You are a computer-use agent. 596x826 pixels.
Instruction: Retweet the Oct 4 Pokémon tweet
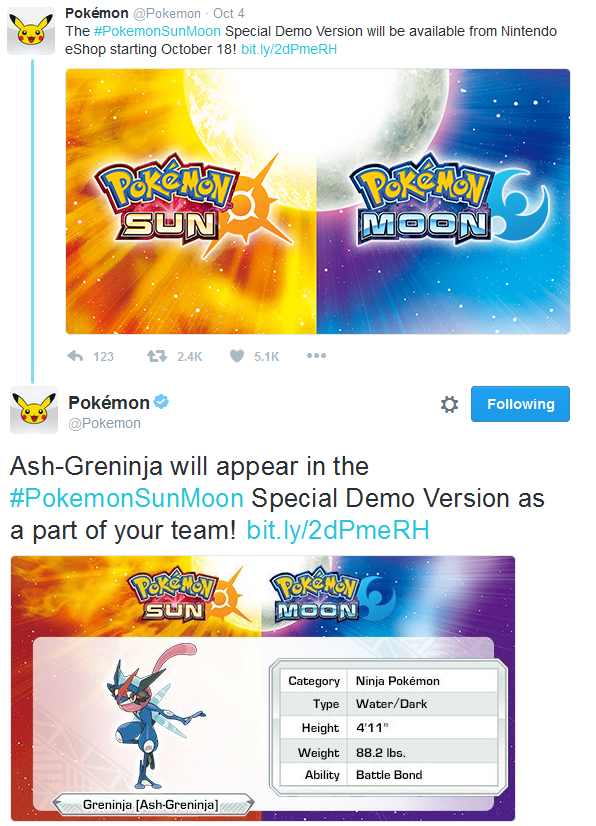(157, 357)
